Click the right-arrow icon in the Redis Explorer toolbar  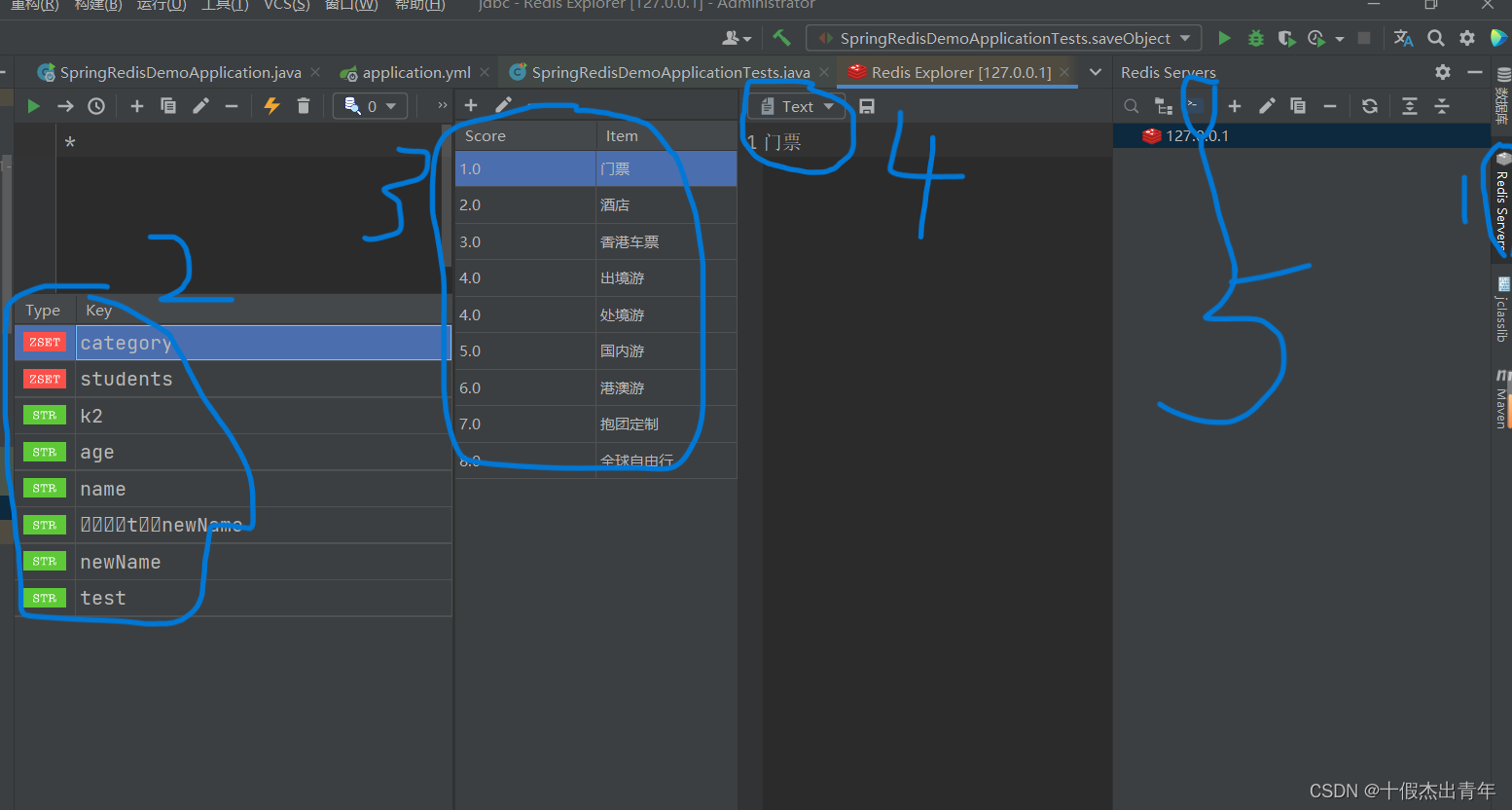(x=65, y=106)
